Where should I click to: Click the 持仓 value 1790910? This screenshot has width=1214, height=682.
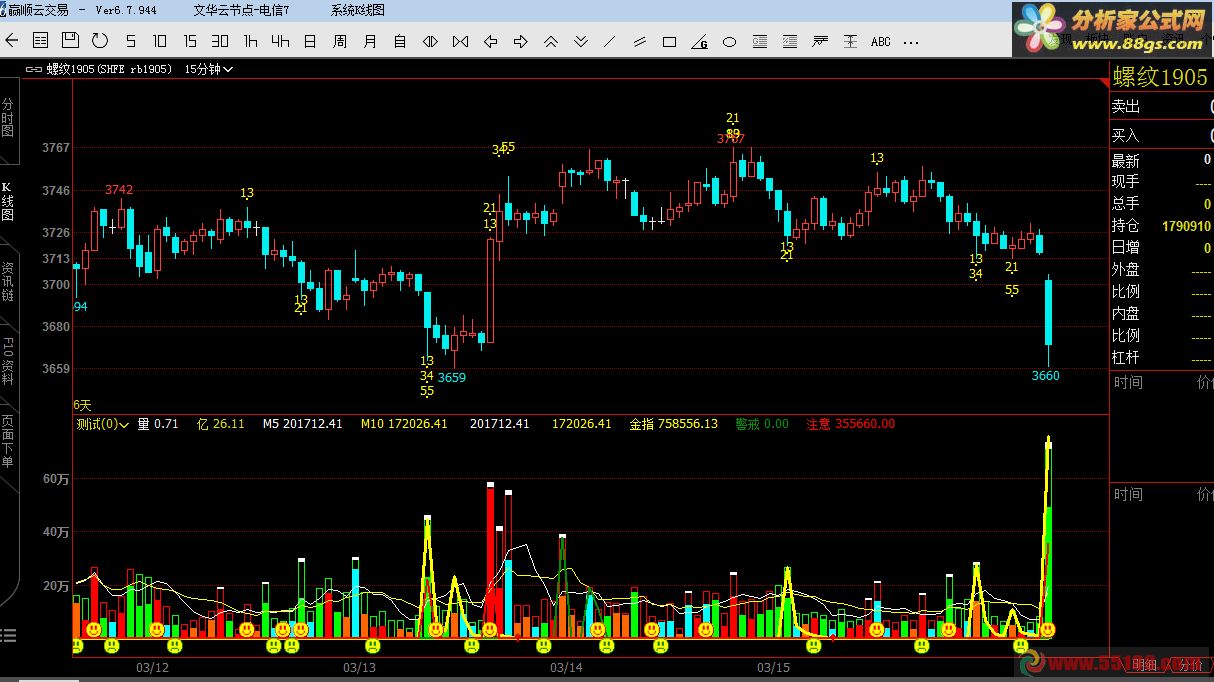pos(1187,227)
